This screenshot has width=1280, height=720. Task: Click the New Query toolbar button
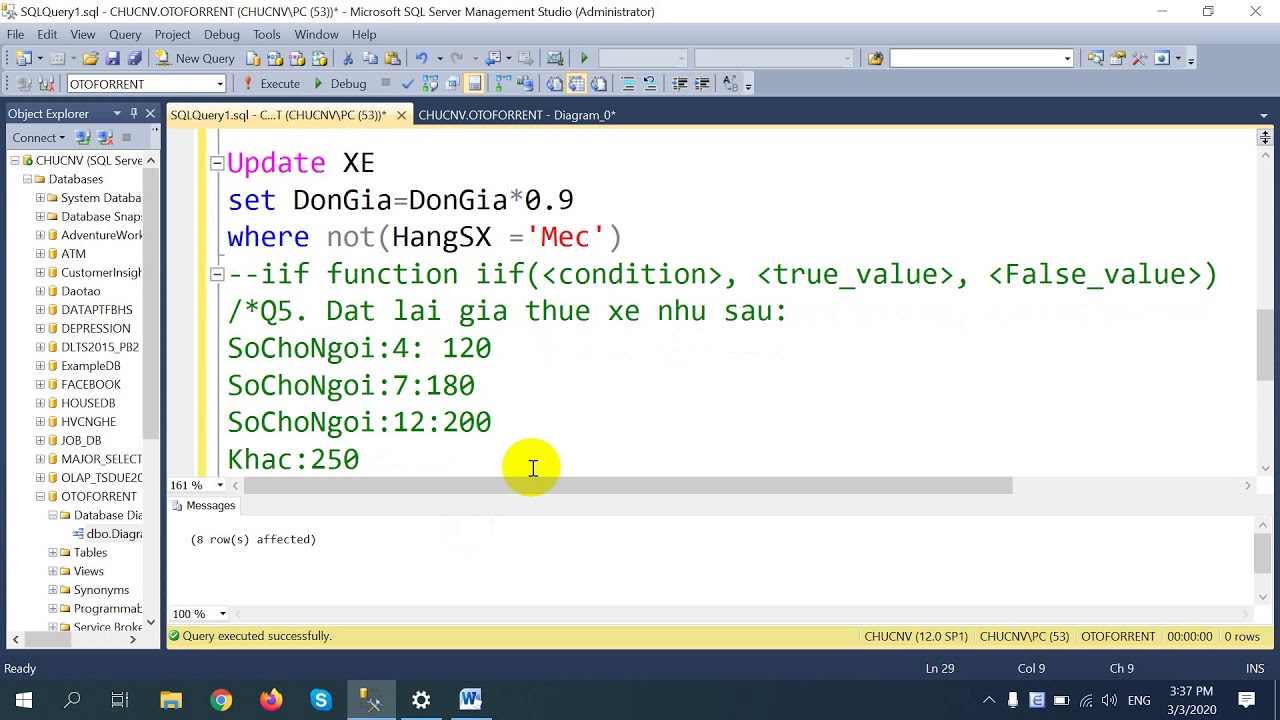tap(196, 58)
